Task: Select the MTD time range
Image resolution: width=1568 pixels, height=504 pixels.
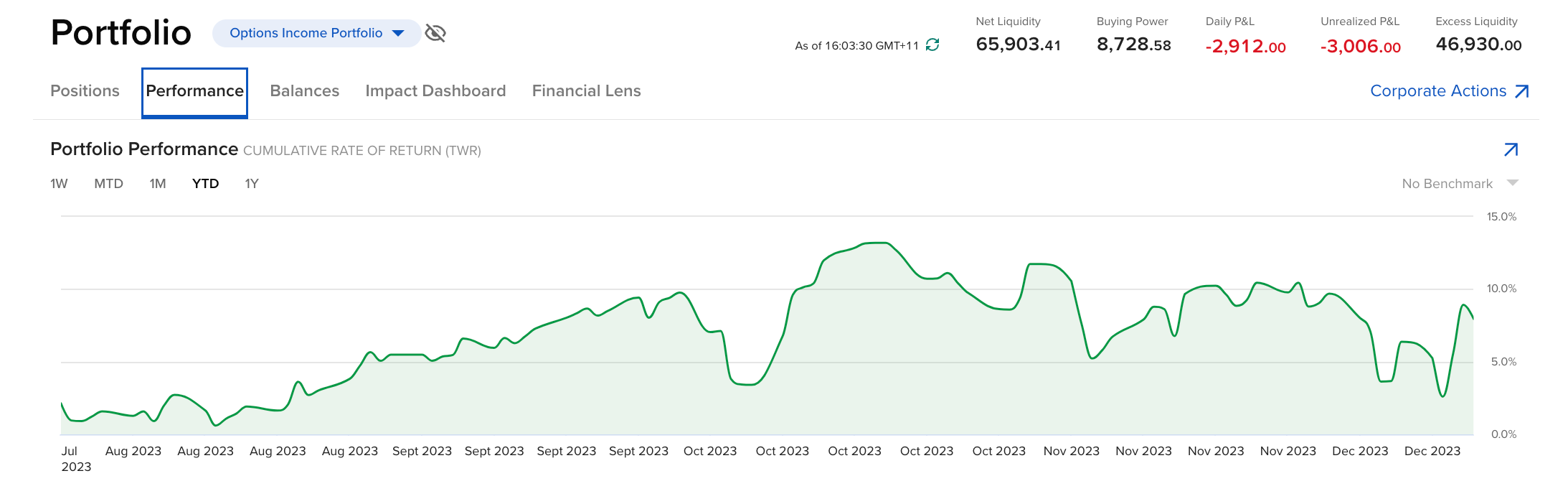Action: tap(108, 184)
